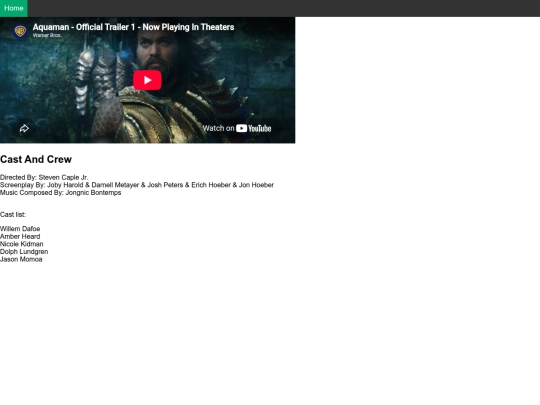Play the Aquaman trailer video
The image size is (540, 405).
tap(147, 80)
